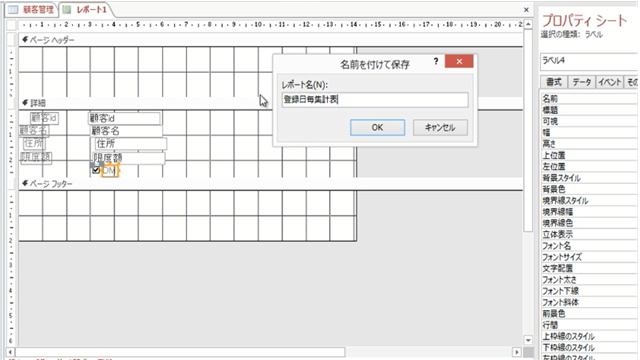Switch to the 書式 property tab
The width and height of the screenshot is (640, 360).
tap(554, 82)
